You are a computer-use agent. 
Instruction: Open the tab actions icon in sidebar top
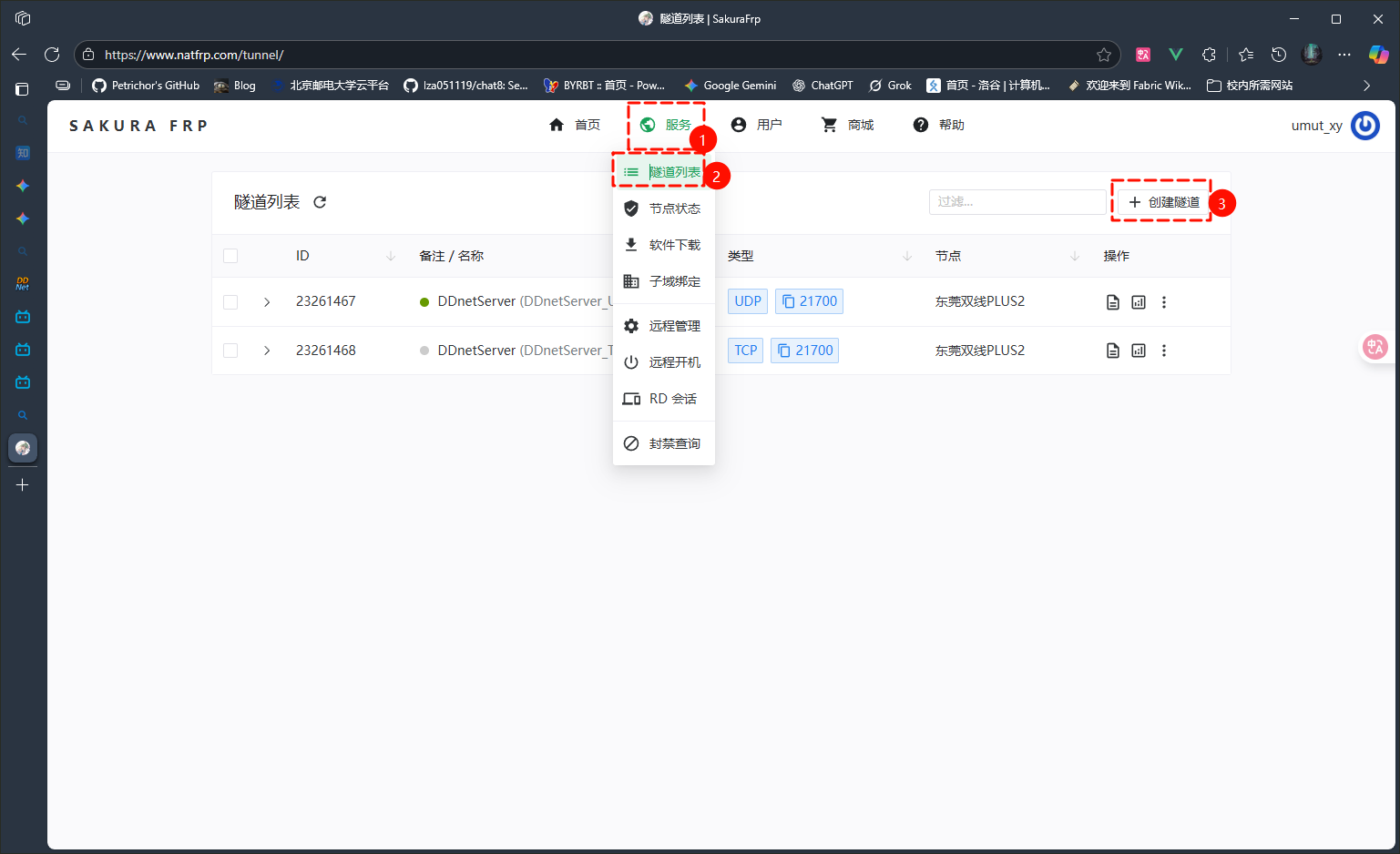point(23,89)
